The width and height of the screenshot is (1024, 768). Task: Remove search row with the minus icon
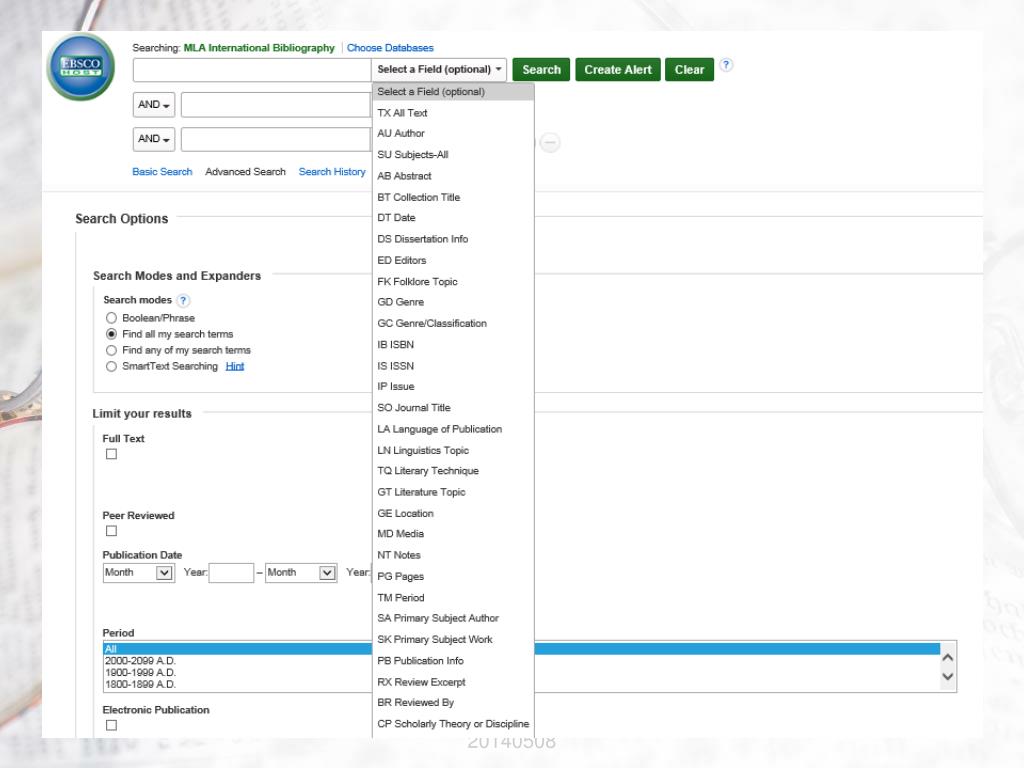[x=550, y=142]
